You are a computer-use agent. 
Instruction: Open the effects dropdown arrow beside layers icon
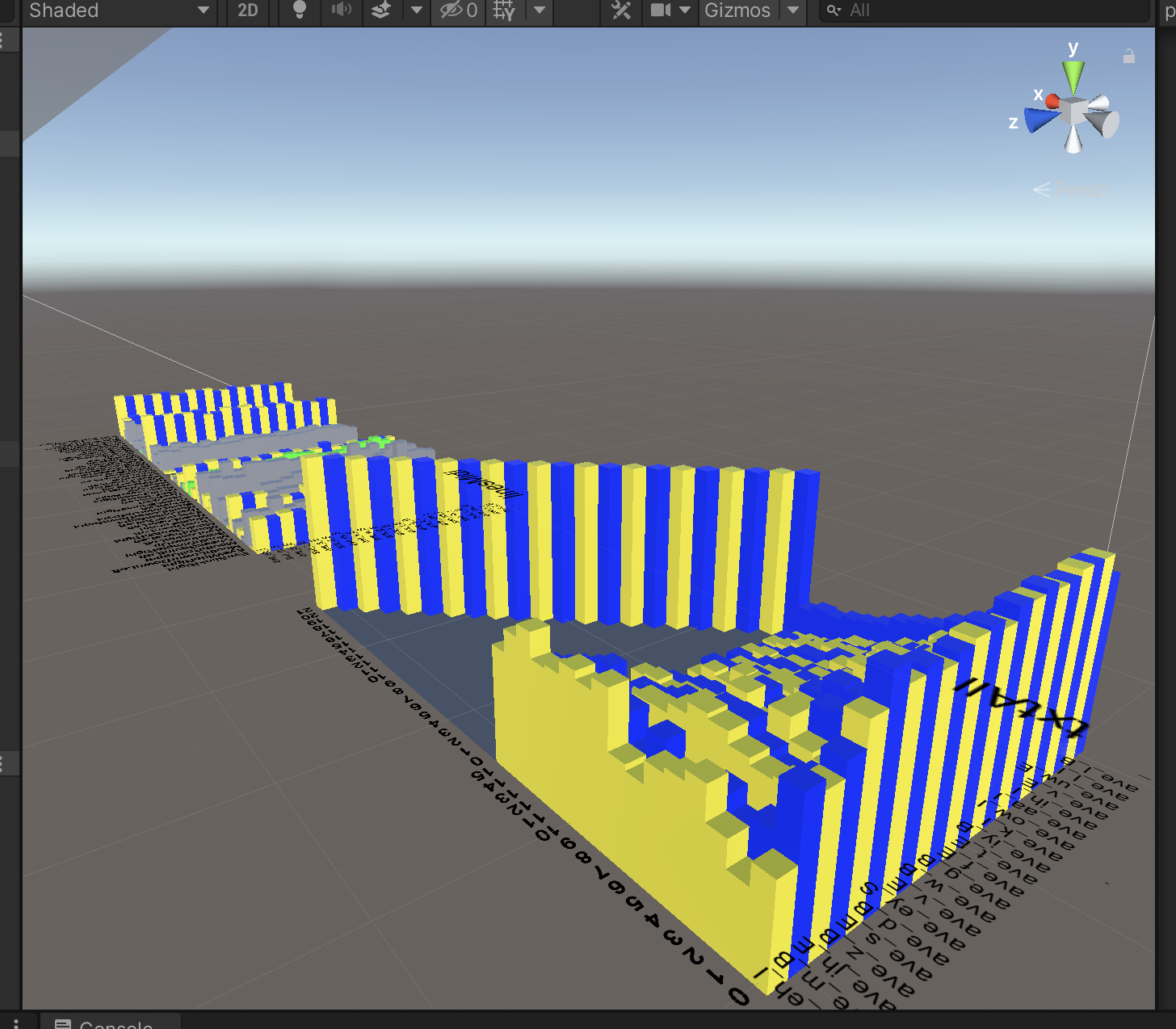coord(417,10)
